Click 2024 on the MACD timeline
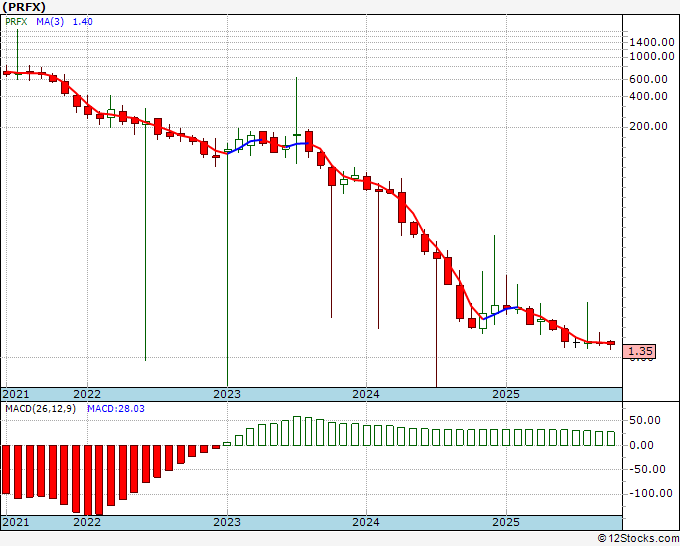The height and width of the screenshot is (546, 680). pos(366,522)
